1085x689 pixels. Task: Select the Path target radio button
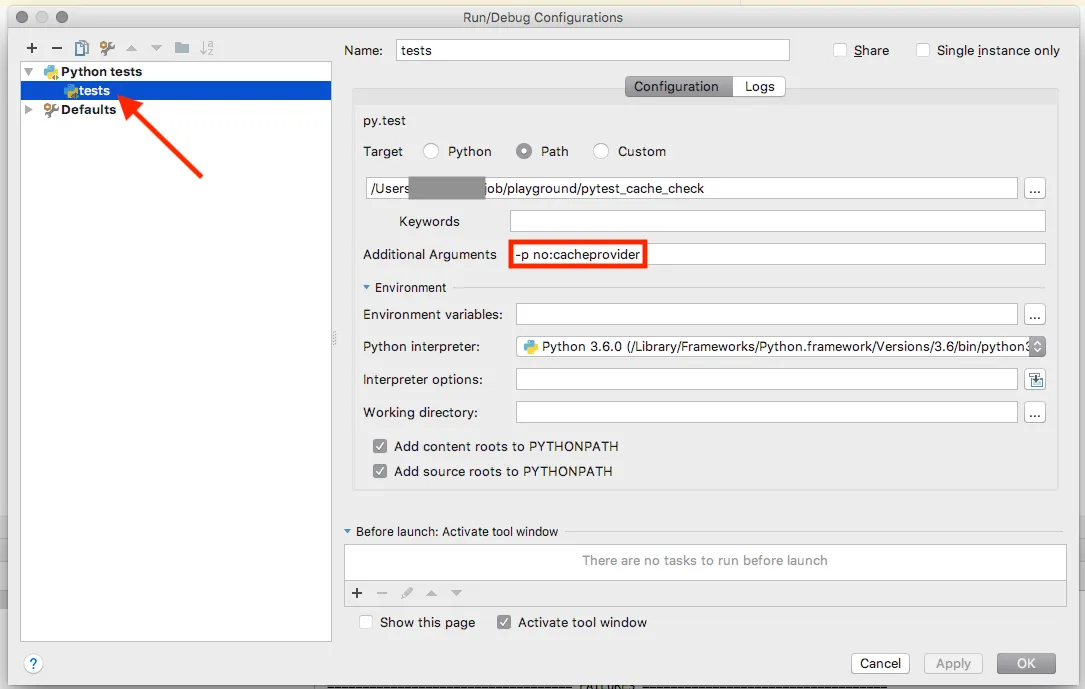[524, 151]
